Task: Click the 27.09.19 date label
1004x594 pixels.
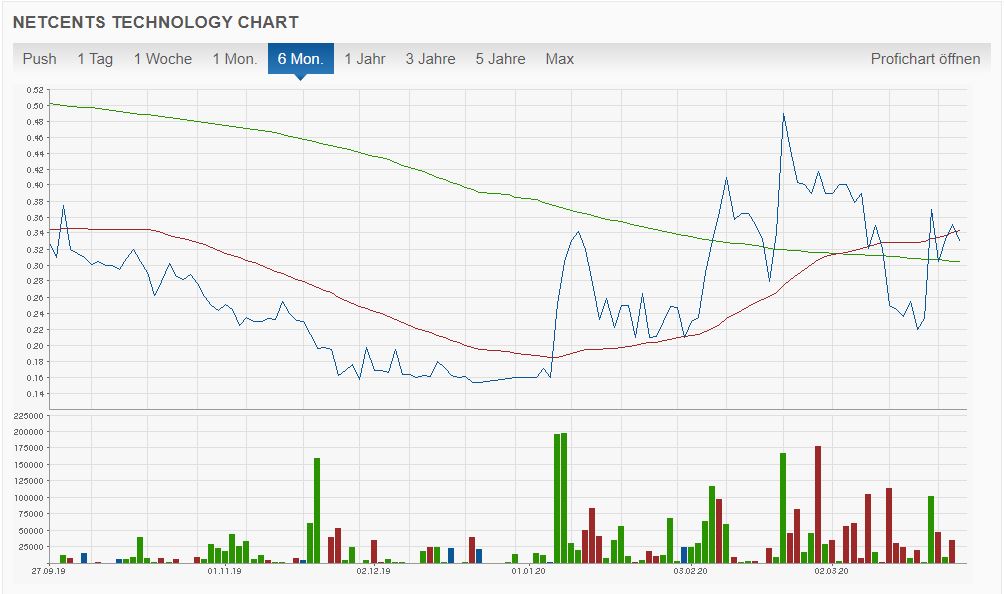Action: pyautogui.click(x=49, y=571)
